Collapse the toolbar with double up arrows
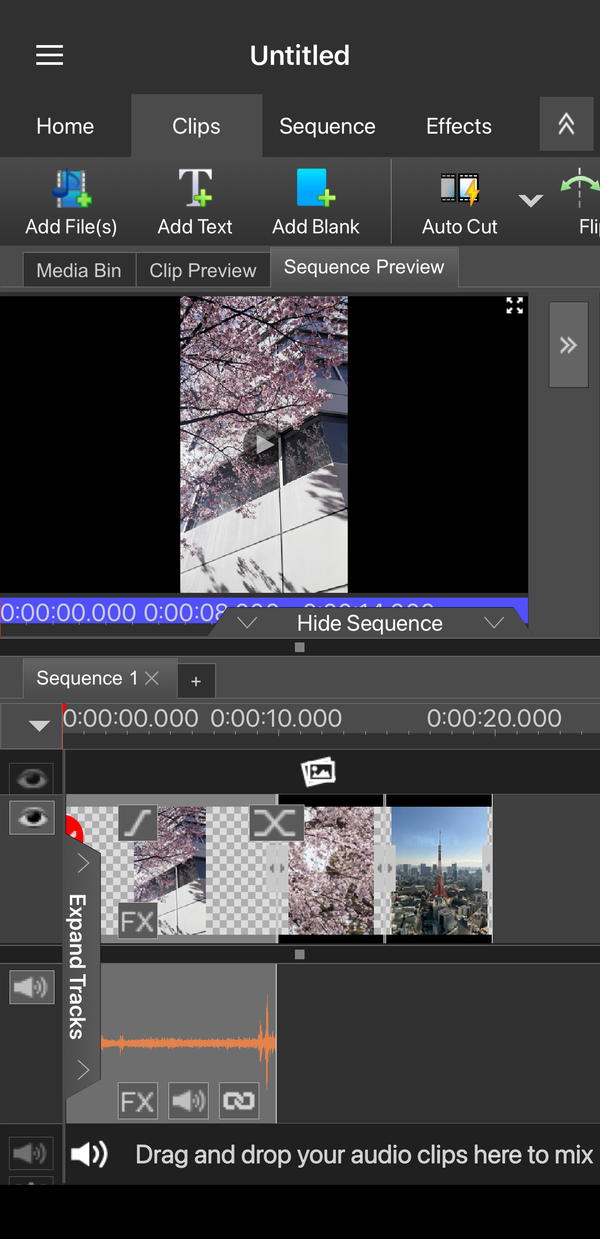Image resolution: width=600 pixels, height=1239 pixels. pyautogui.click(x=566, y=124)
